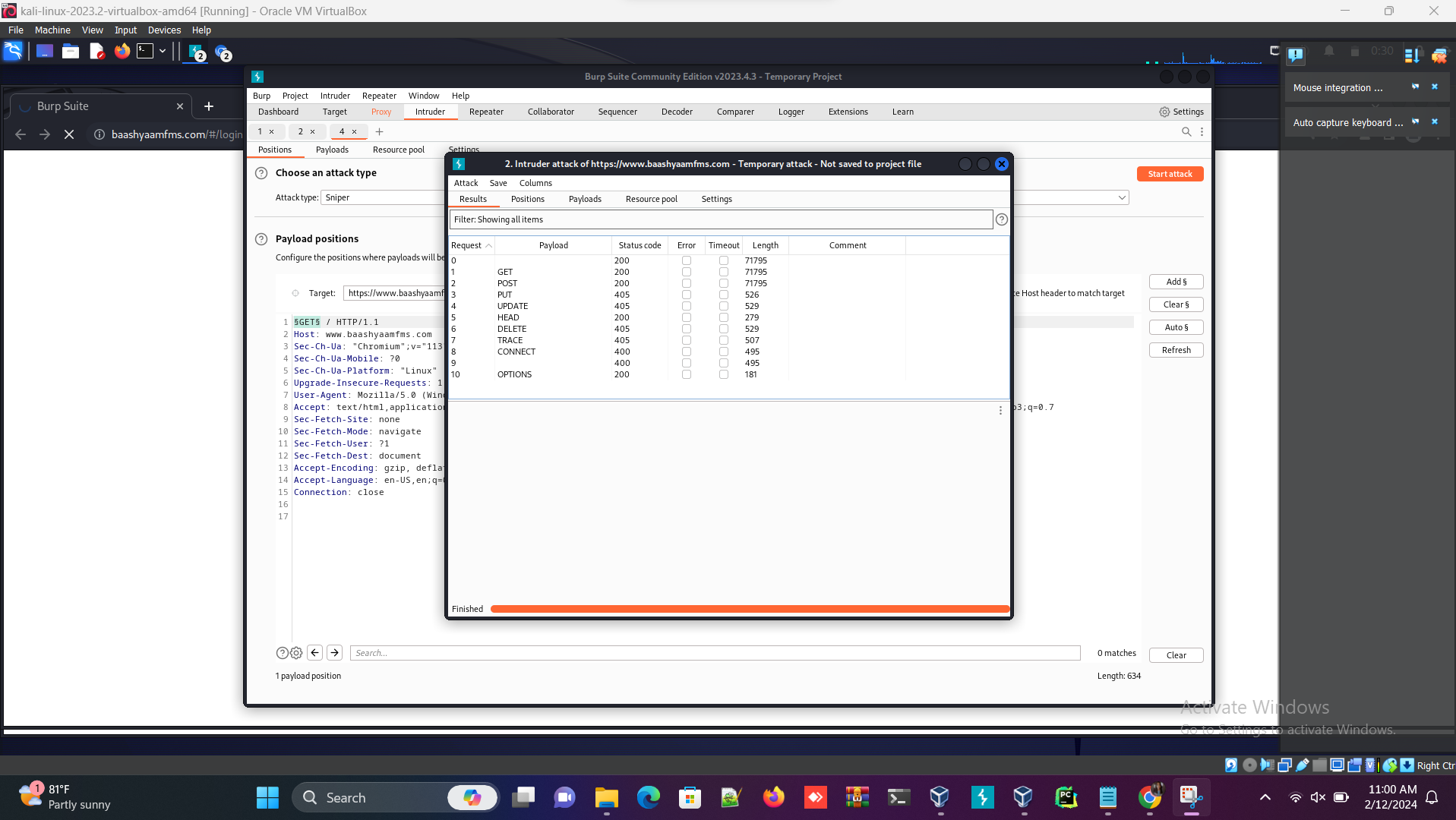Screen dimensions: 1456x820
Task: Click the request search input field
Action: pyautogui.click(x=714, y=653)
